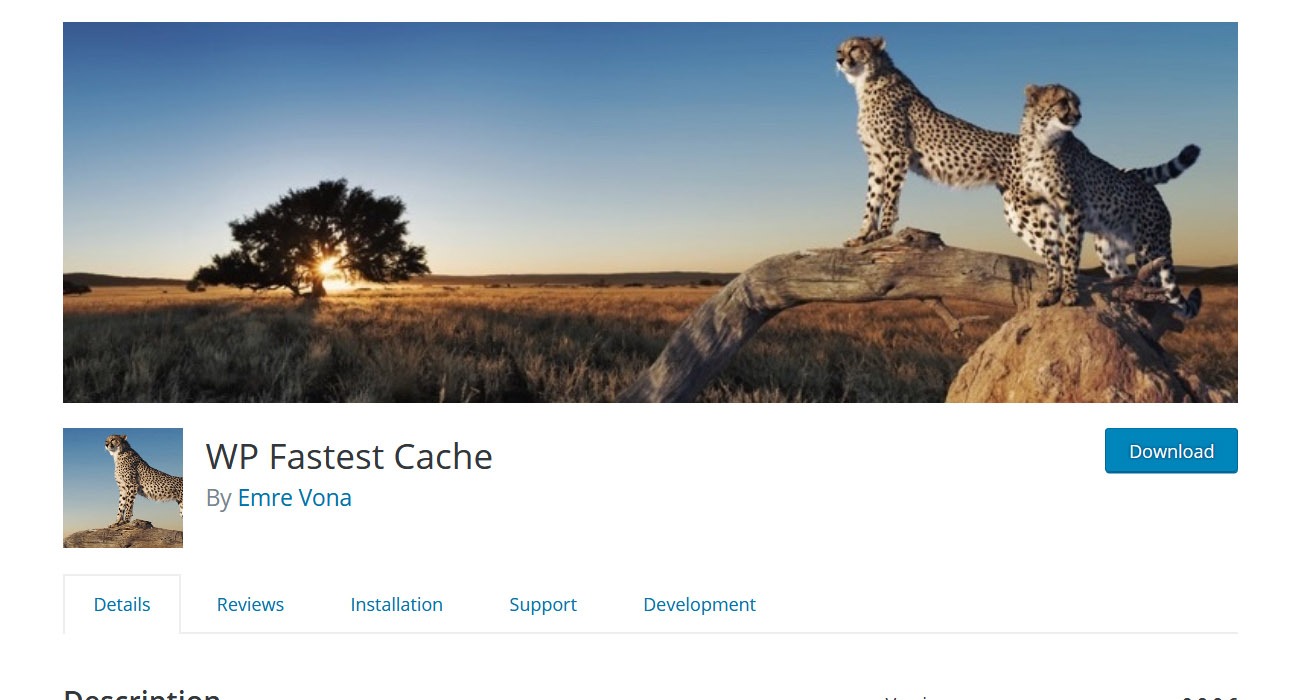1300x700 pixels.
Task: Click the word By before the author name
Action: pos(219,498)
